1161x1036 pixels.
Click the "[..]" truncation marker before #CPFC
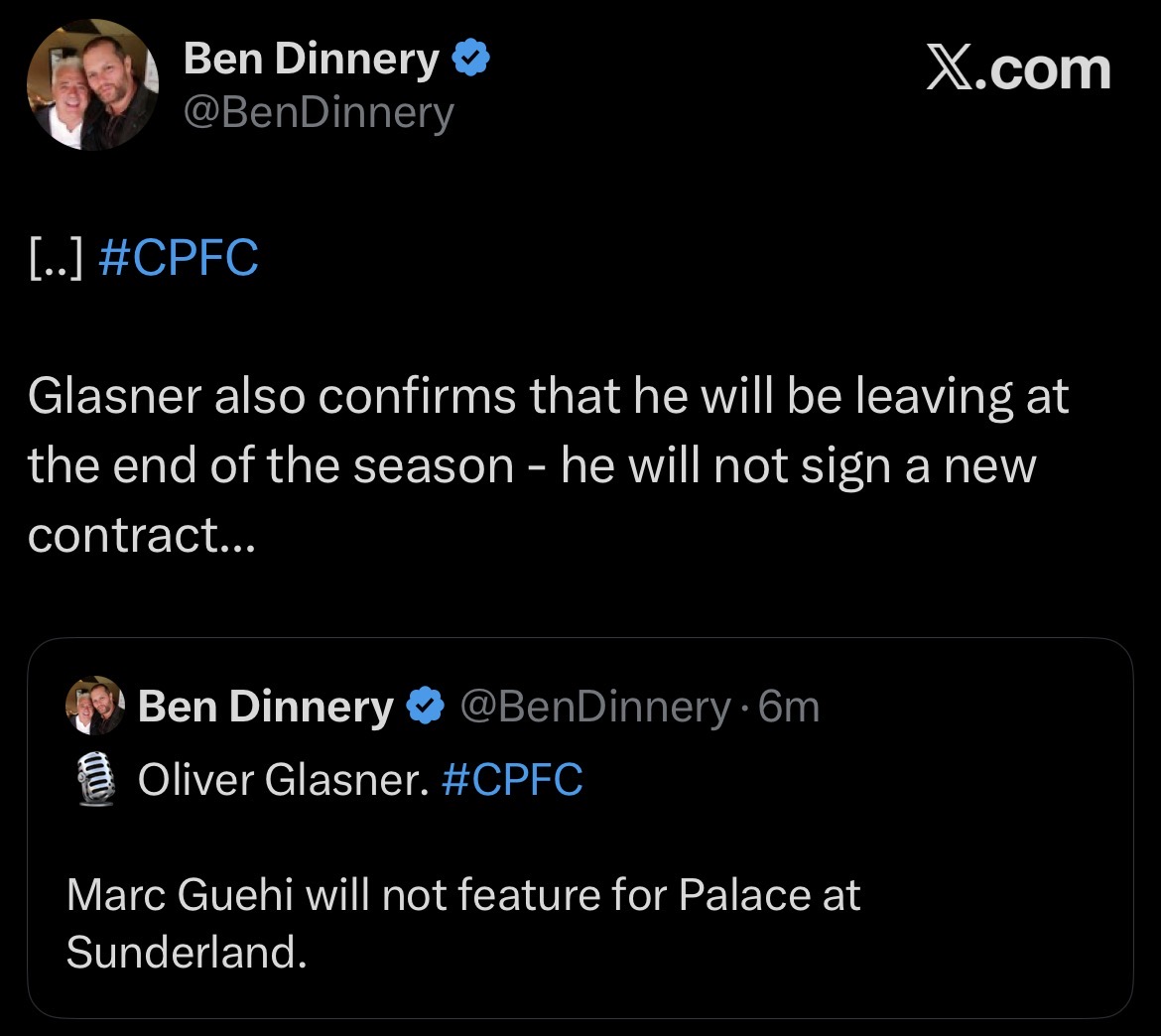pyautogui.click(x=59, y=258)
